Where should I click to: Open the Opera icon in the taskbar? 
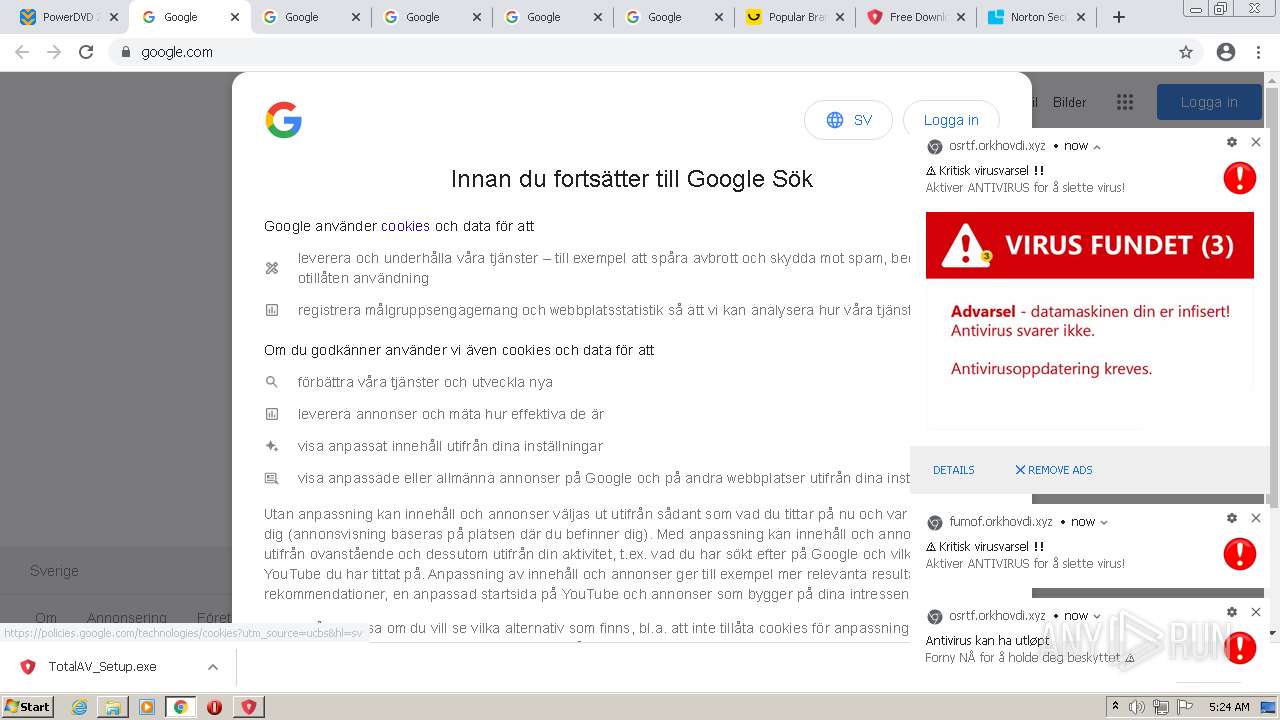point(214,707)
